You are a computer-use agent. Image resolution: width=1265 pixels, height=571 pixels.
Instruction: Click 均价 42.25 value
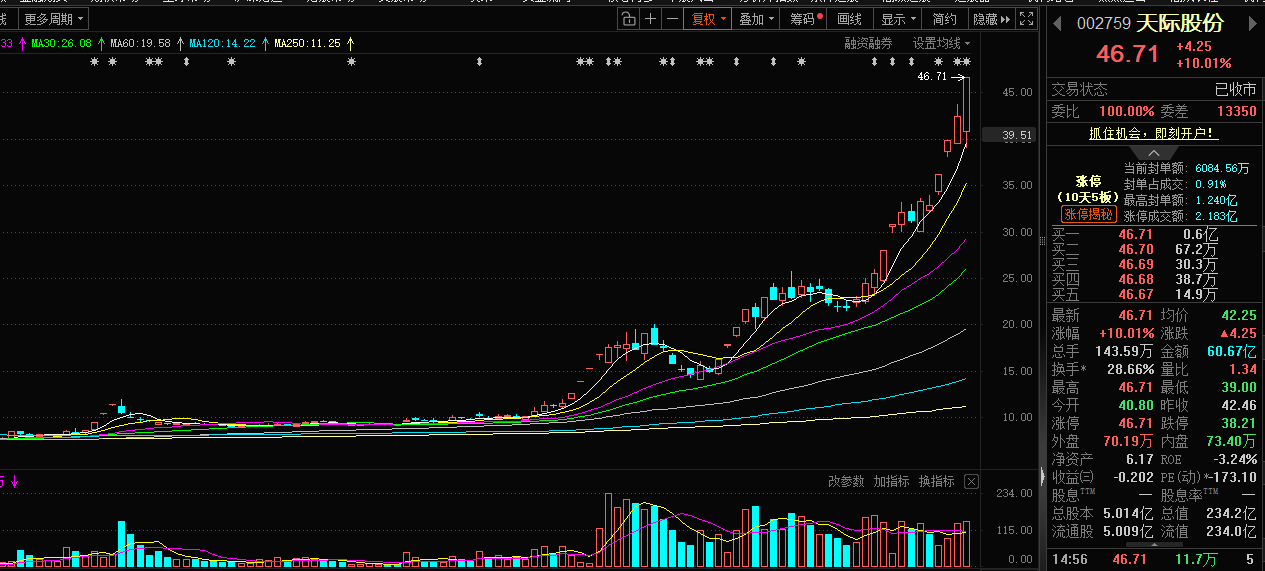1239,315
